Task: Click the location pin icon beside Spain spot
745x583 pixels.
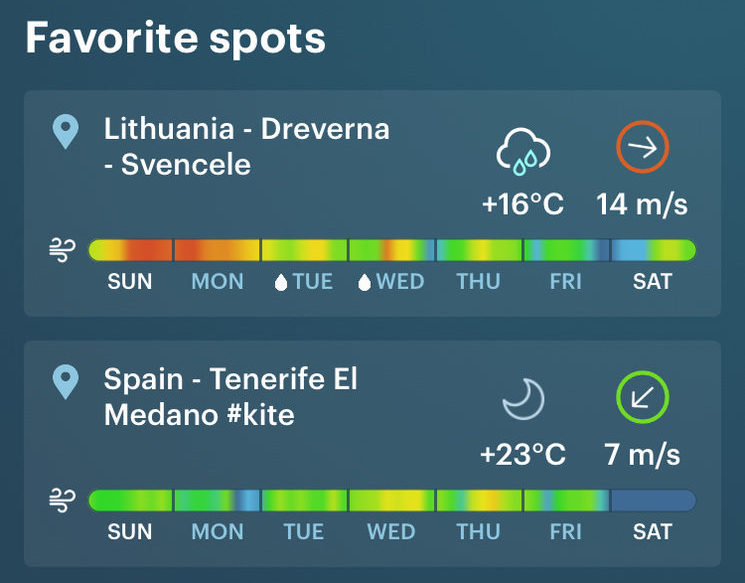Action: tap(66, 382)
